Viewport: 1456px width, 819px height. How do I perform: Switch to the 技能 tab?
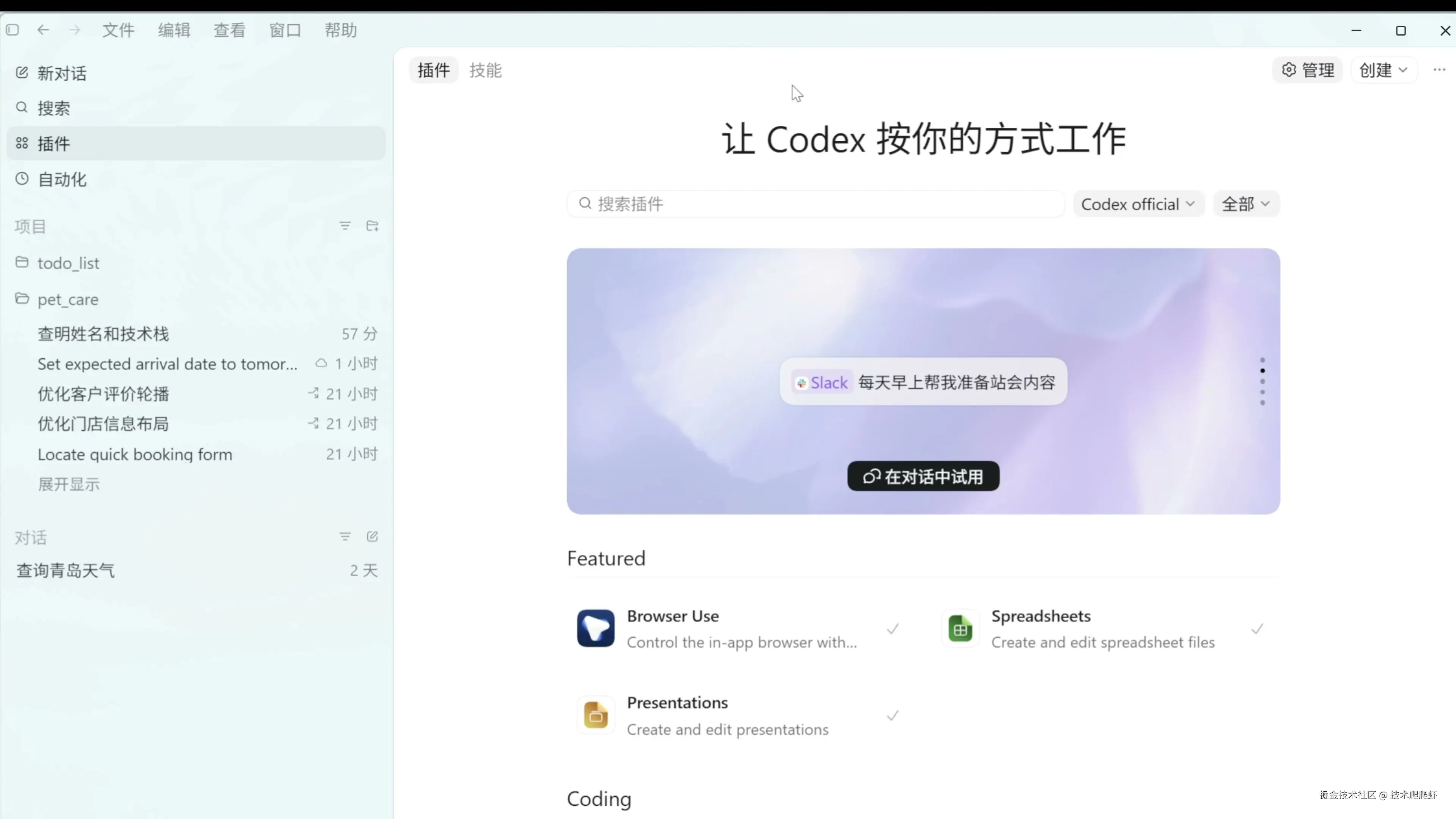pos(485,70)
